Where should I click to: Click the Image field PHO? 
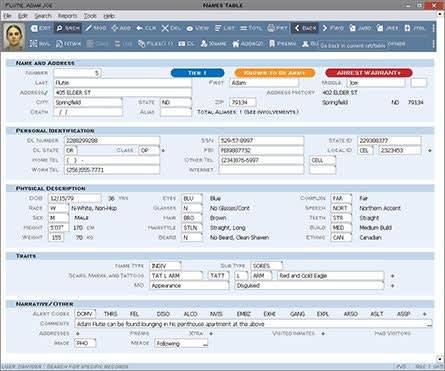point(85,343)
